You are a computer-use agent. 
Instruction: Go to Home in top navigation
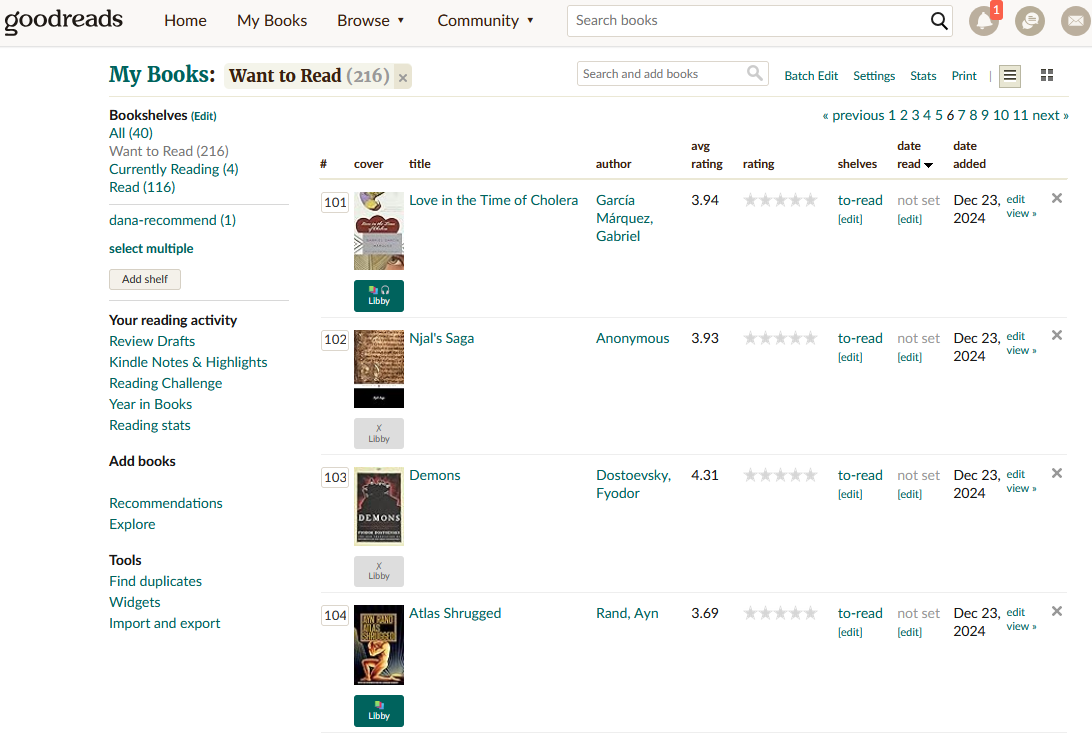click(185, 21)
